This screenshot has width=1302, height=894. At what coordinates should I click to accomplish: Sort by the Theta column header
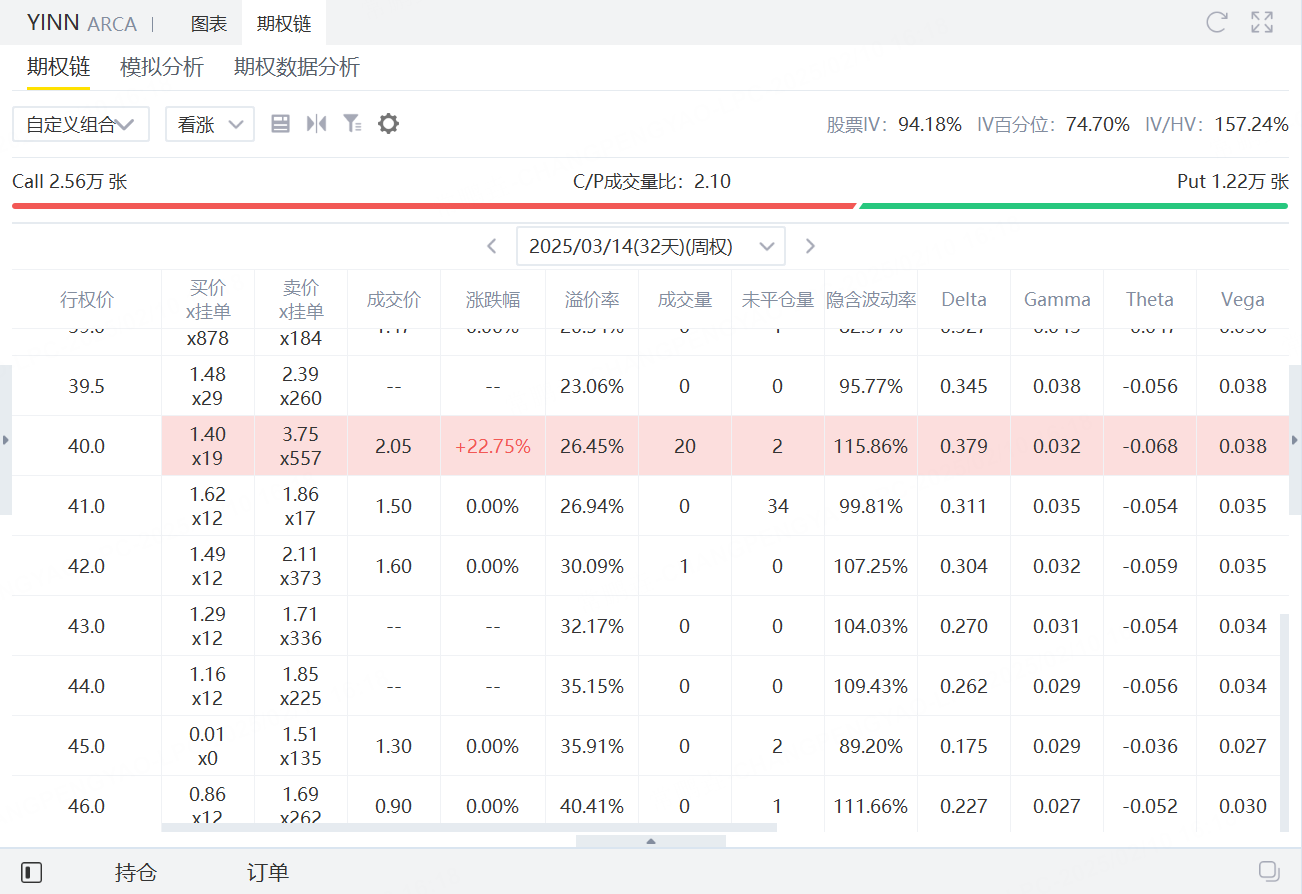[x=1150, y=299]
